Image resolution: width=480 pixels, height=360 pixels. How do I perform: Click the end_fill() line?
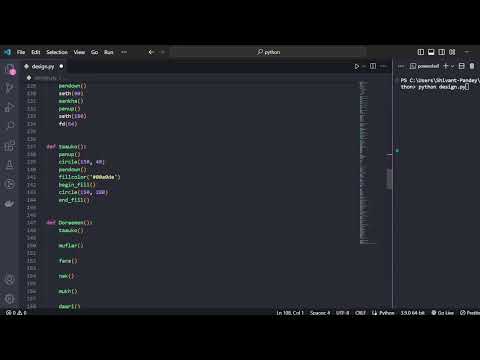pyautogui.click(x=74, y=200)
